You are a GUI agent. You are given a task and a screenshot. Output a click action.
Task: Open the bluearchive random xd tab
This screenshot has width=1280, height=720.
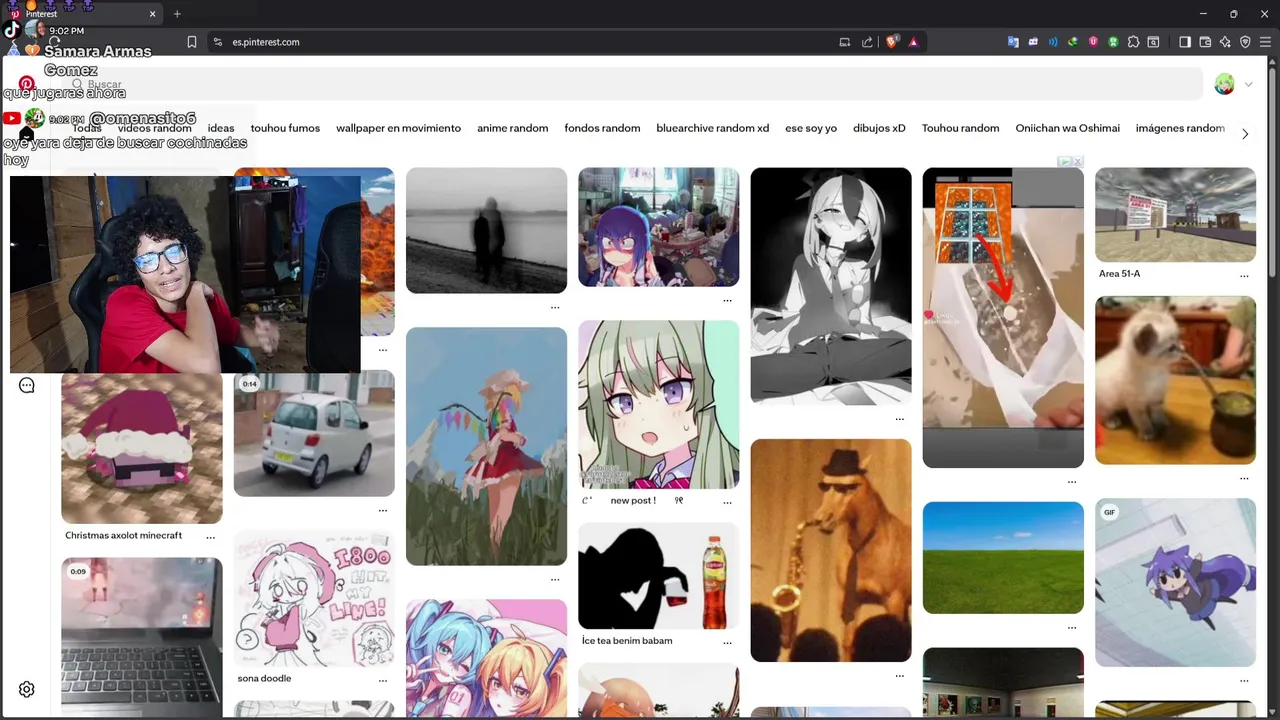tap(713, 128)
